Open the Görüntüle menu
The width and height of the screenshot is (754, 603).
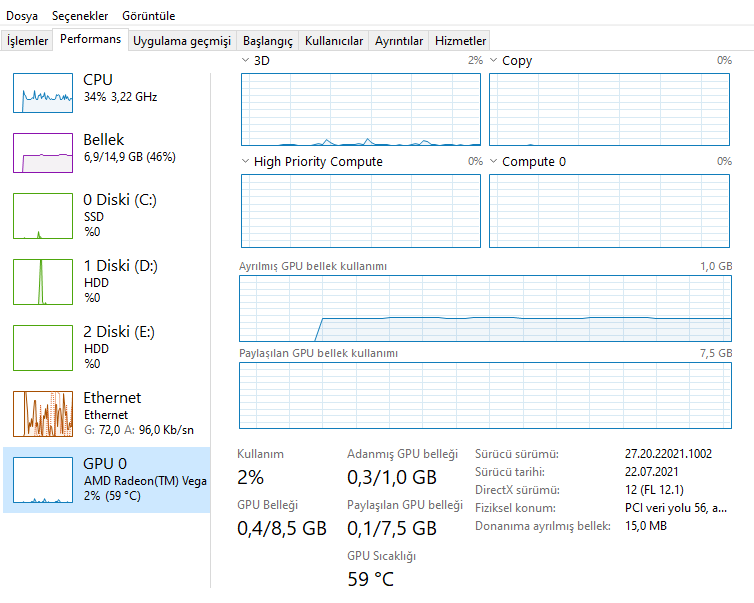[x=148, y=16]
